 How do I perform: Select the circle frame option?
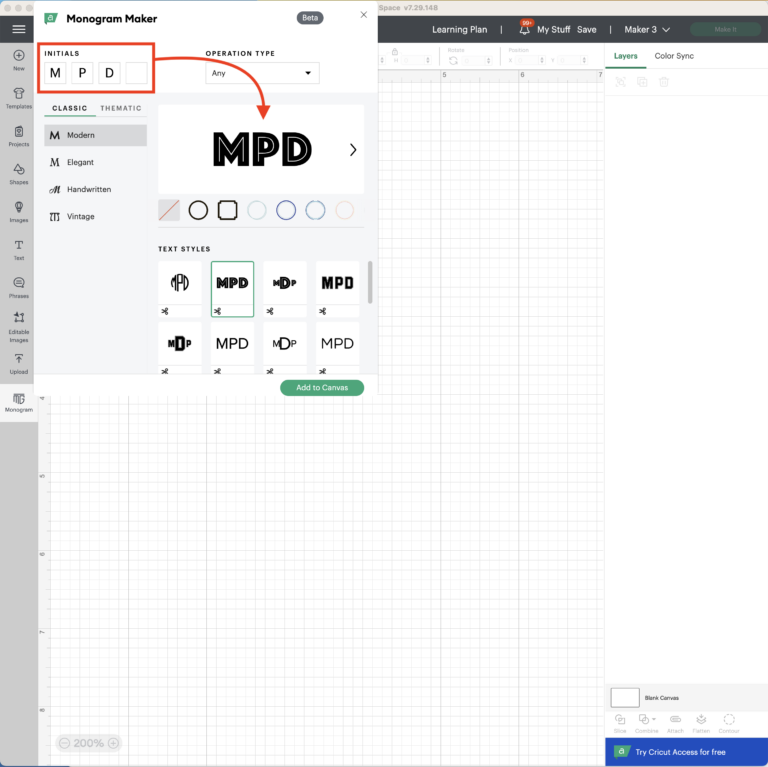[198, 210]
